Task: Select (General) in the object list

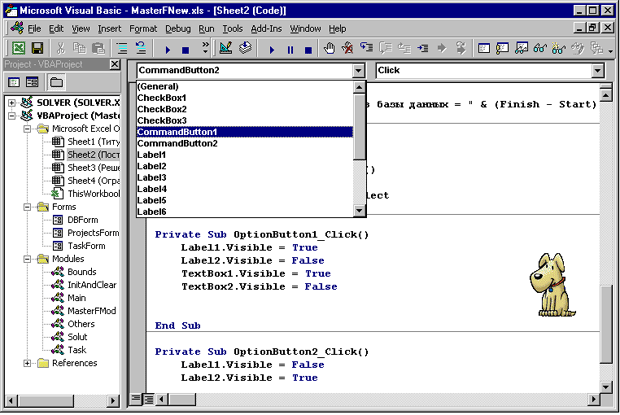Action: [245, 86]
